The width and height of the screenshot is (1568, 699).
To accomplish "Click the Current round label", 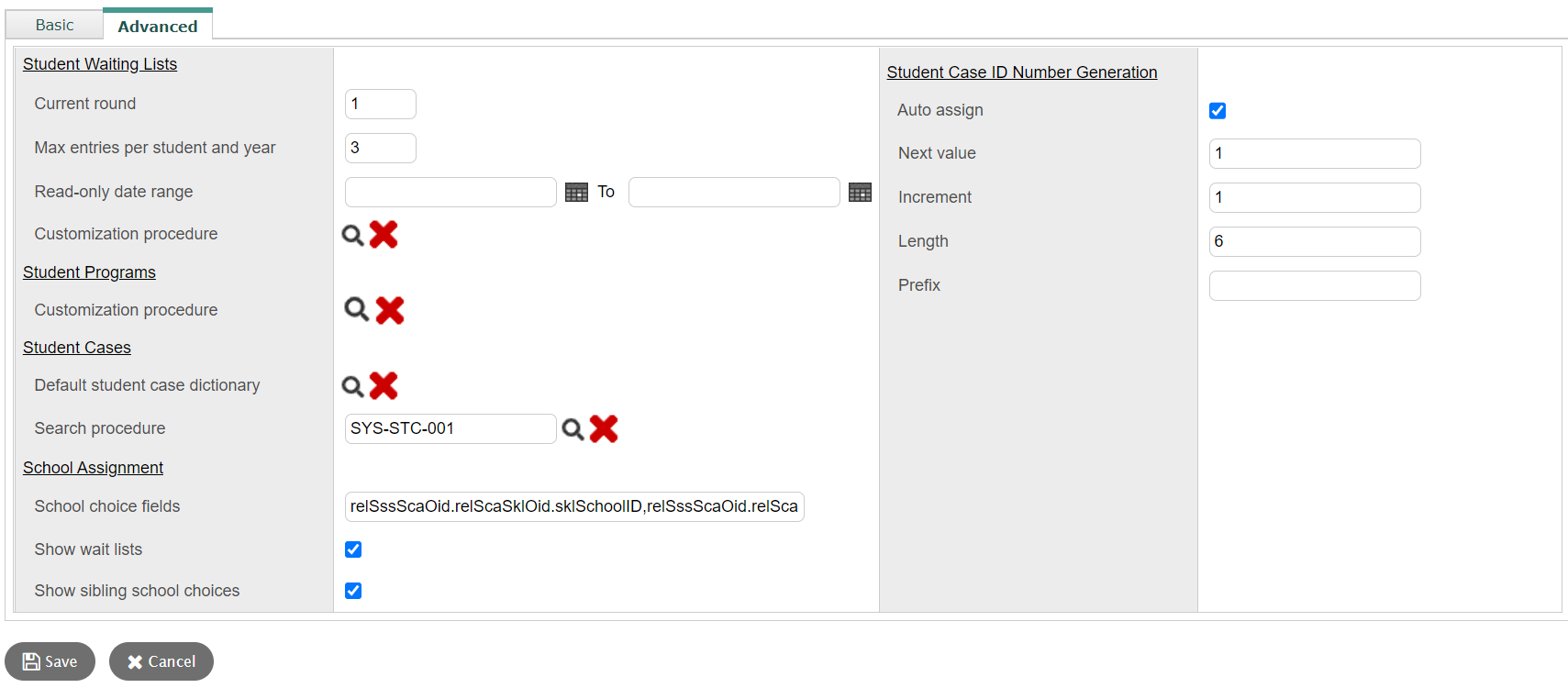I will (x=85, y=104).
